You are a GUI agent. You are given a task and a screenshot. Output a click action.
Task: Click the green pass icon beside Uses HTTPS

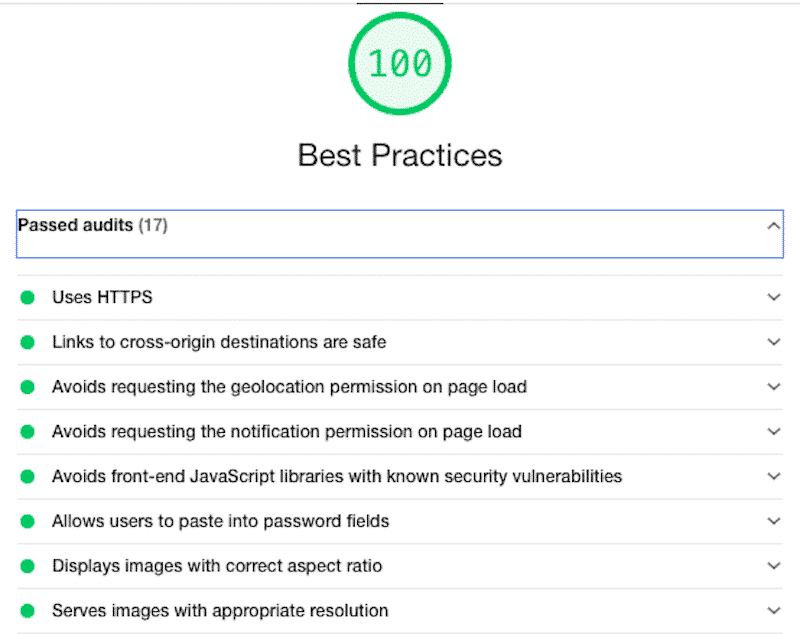coord(27,297)
